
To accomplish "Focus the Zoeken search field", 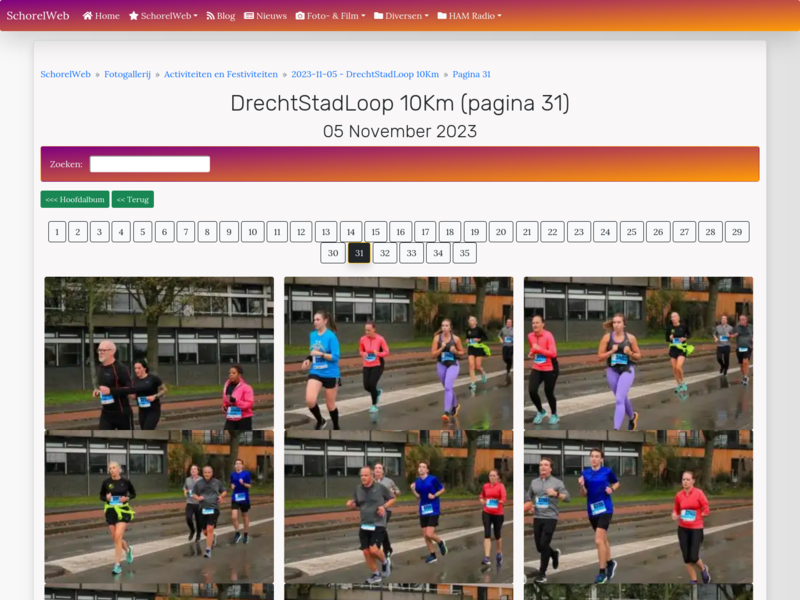I will [x=150, y=164].
